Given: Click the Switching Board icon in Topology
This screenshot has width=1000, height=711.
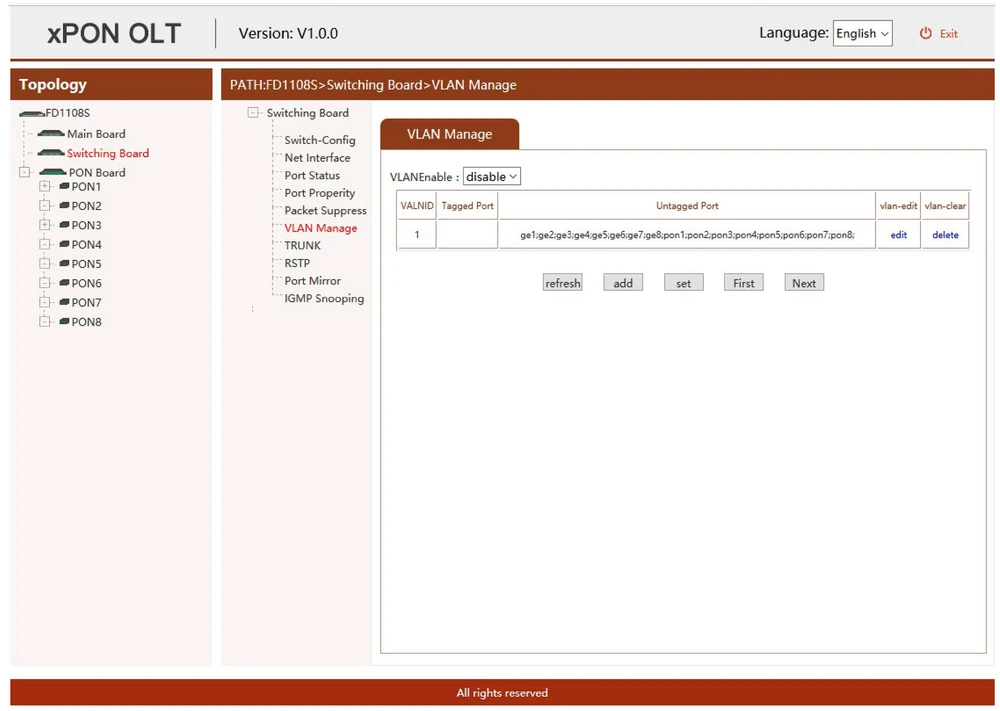Looking at the screenshot, I should coord(51,153).
